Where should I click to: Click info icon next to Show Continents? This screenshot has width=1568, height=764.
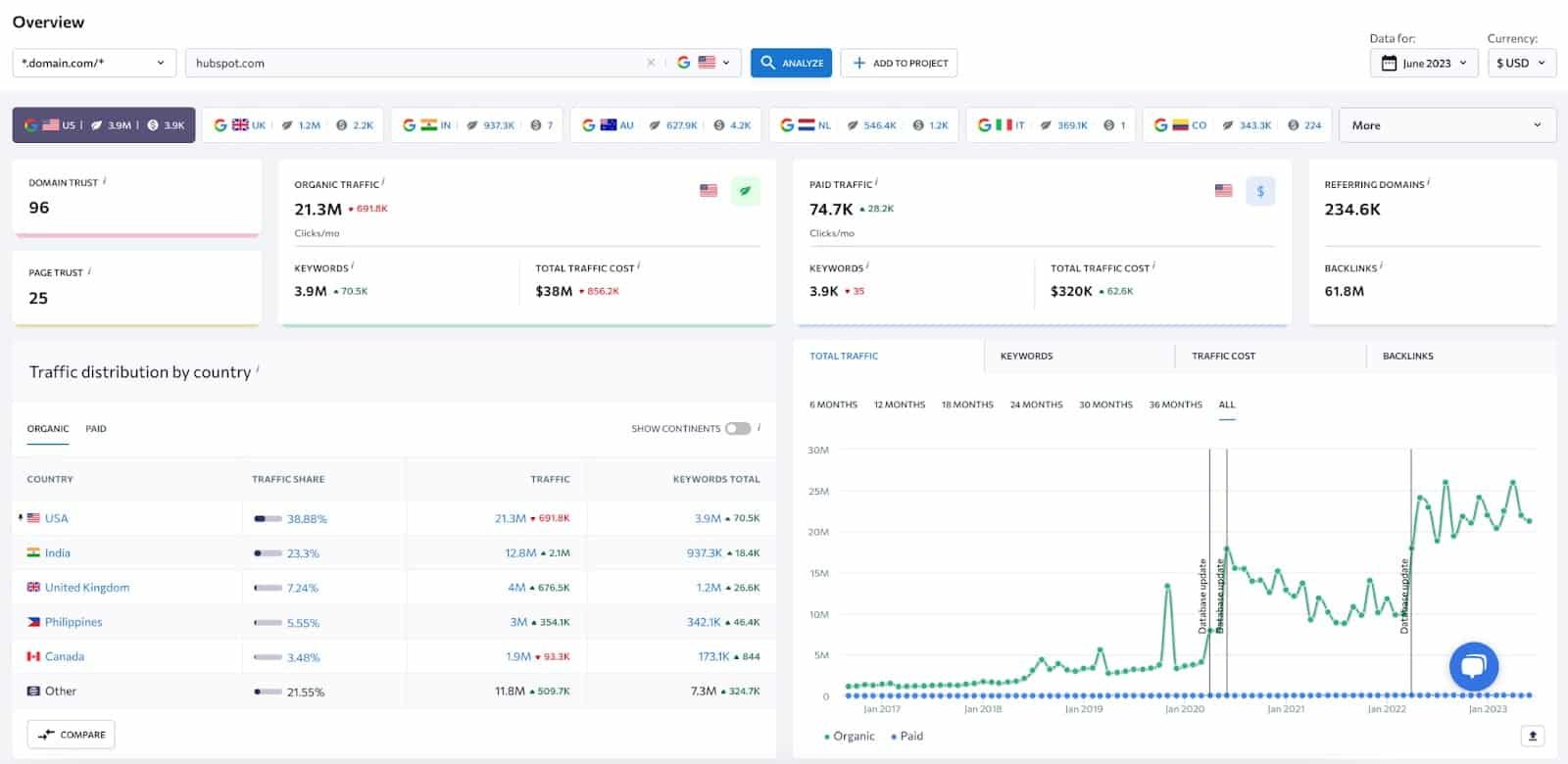[x=759, y=427]
